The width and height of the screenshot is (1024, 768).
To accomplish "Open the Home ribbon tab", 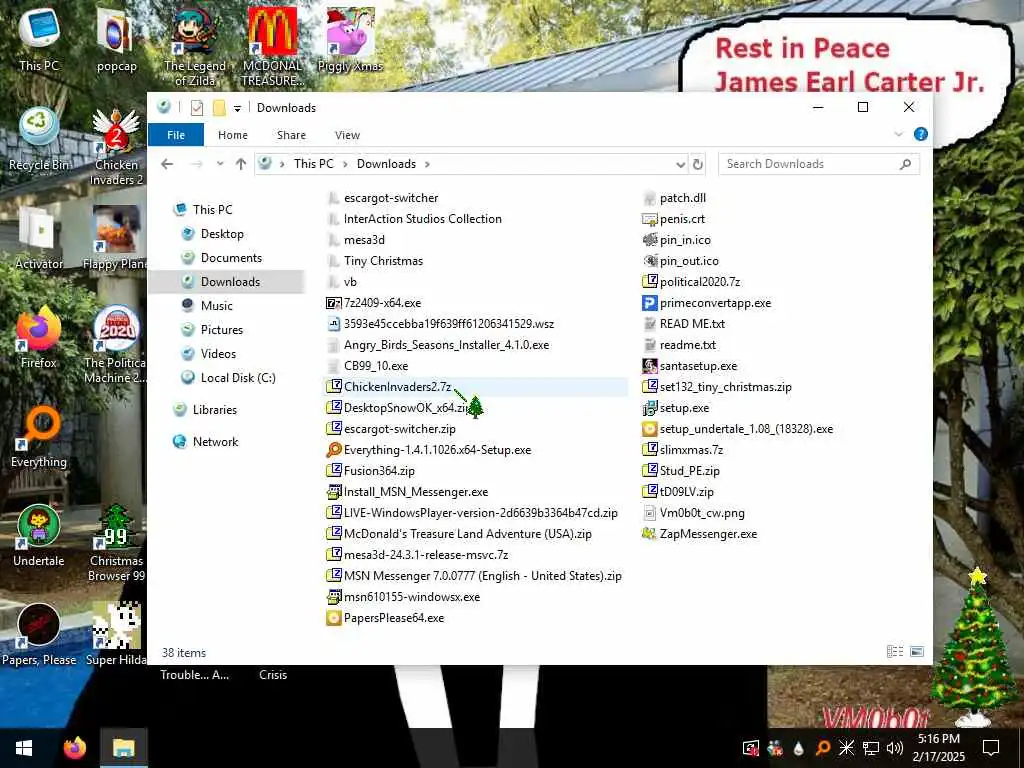I will (232, 135).
